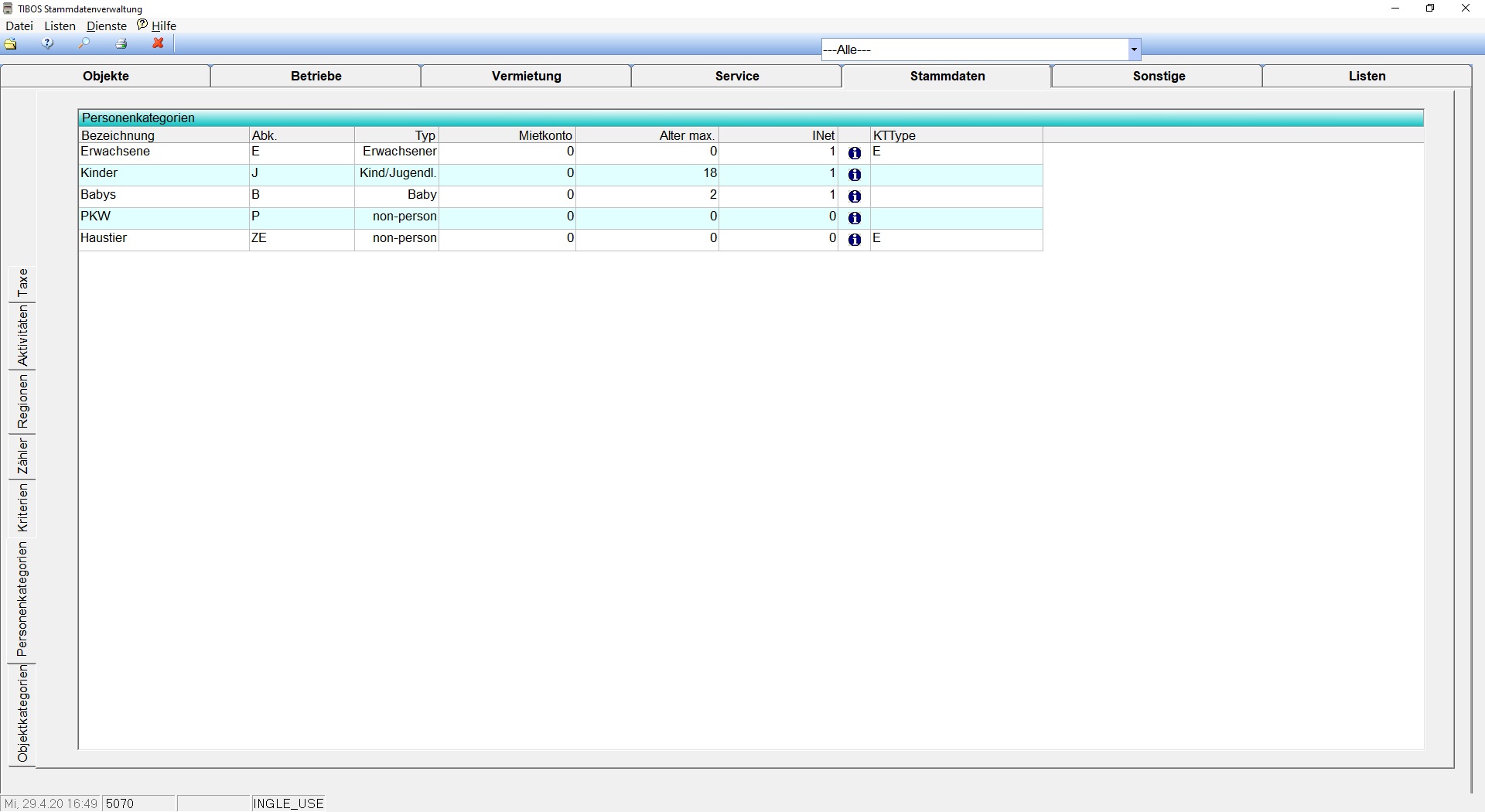Click status bar text INGLE_USE
The image size is (1485, 812).
tap(288, 803)
